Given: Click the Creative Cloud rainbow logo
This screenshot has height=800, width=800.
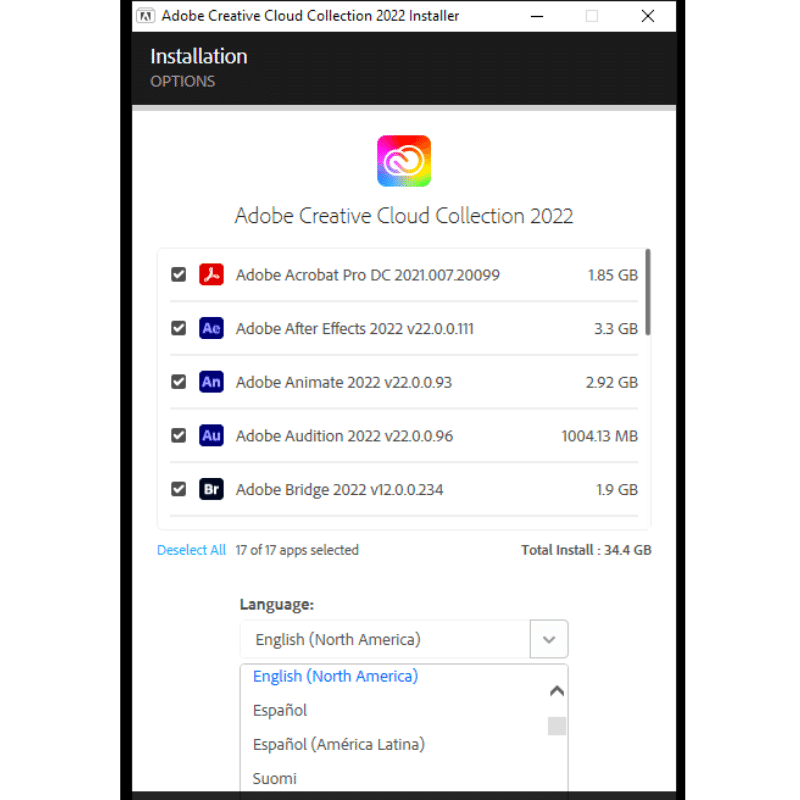Looking at the screenshot, I should pyautogui.click(x=404, y=161).
